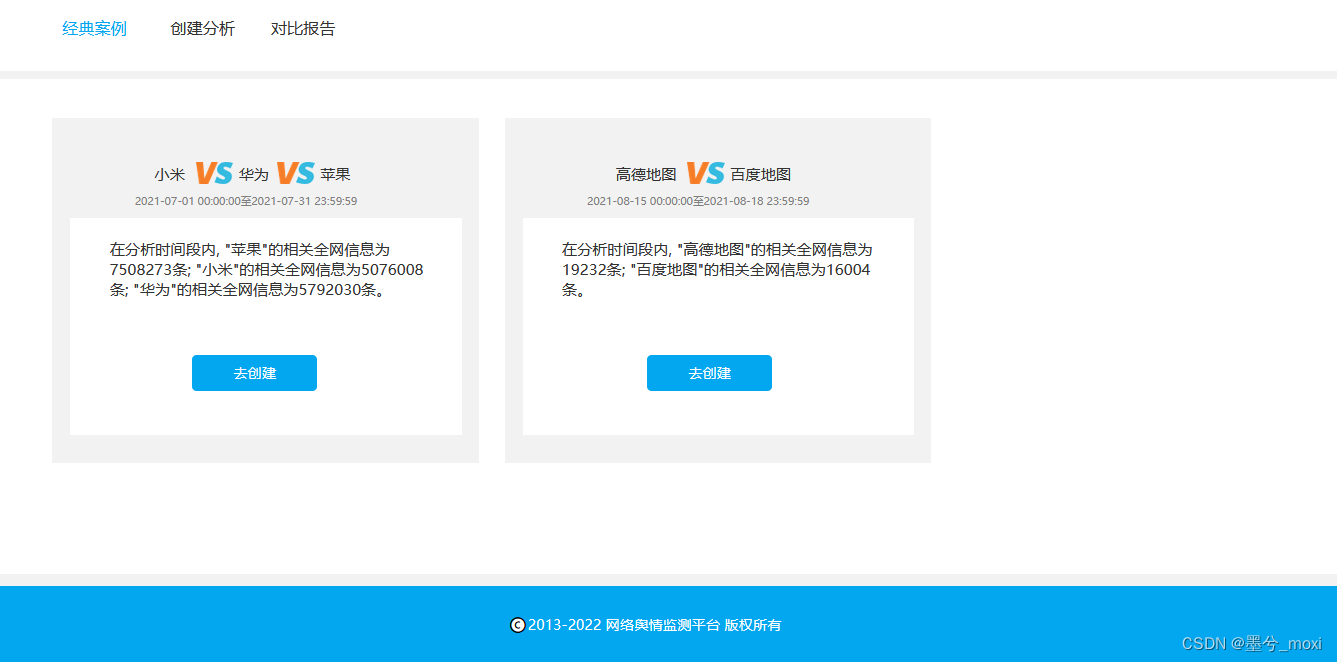1337x662 pixels.
Task: Click the date range 2021-07-01 to 2021-07-31
Action: (x=246, y=201)
